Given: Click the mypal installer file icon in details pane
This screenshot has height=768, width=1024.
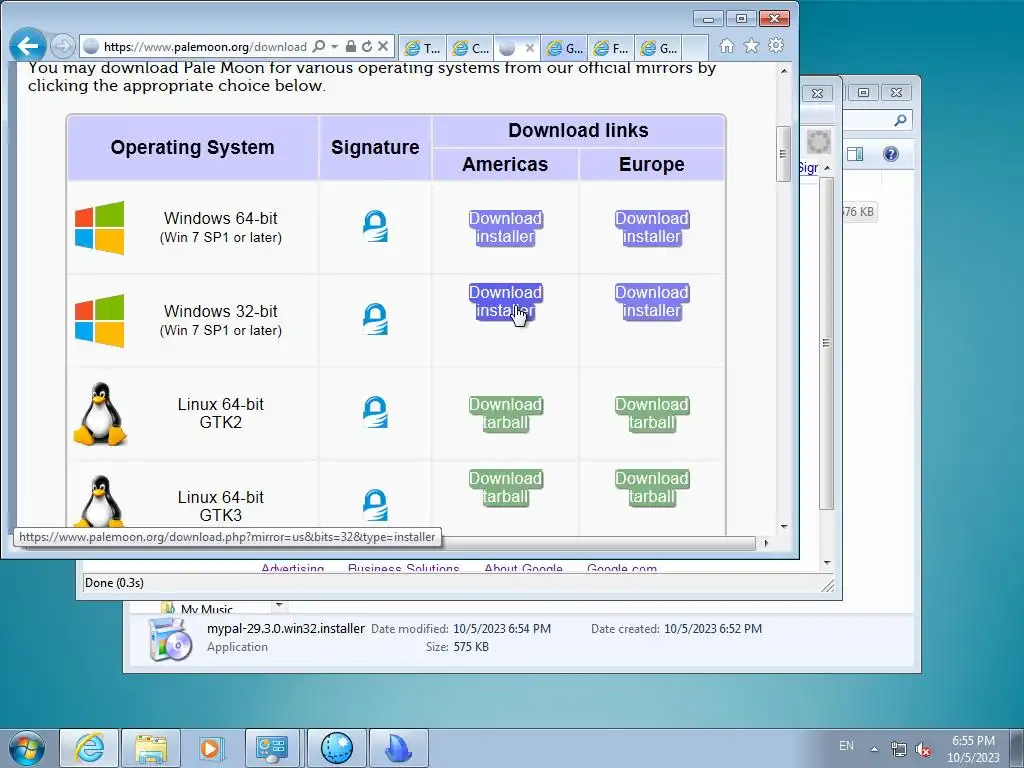Looking at the screenshot, I should (170, 639).
